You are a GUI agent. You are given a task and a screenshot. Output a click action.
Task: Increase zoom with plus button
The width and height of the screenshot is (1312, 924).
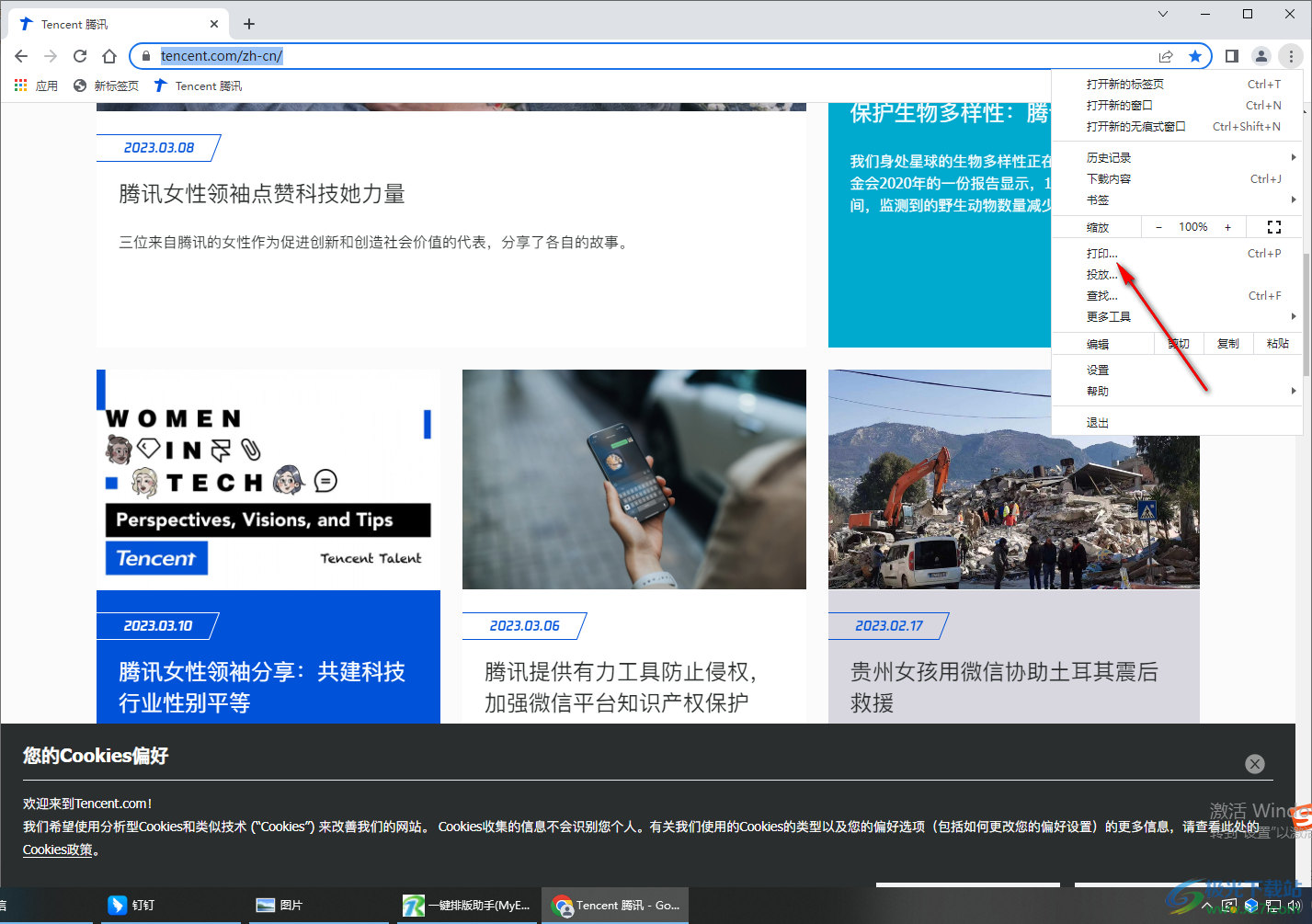tap(1227, 227)
